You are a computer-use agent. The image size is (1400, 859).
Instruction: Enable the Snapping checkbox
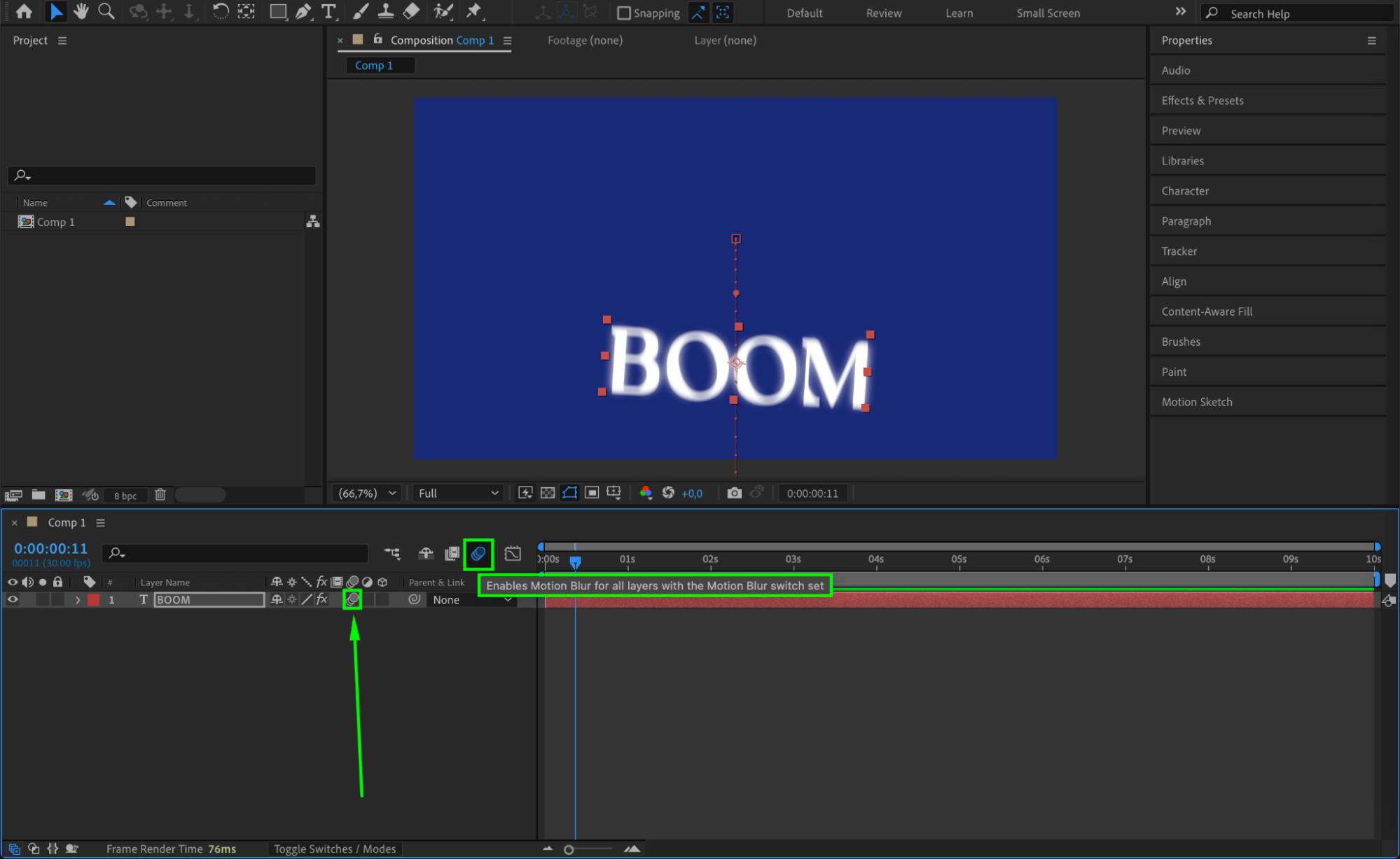pyautogui.click(x=623, y=13)
